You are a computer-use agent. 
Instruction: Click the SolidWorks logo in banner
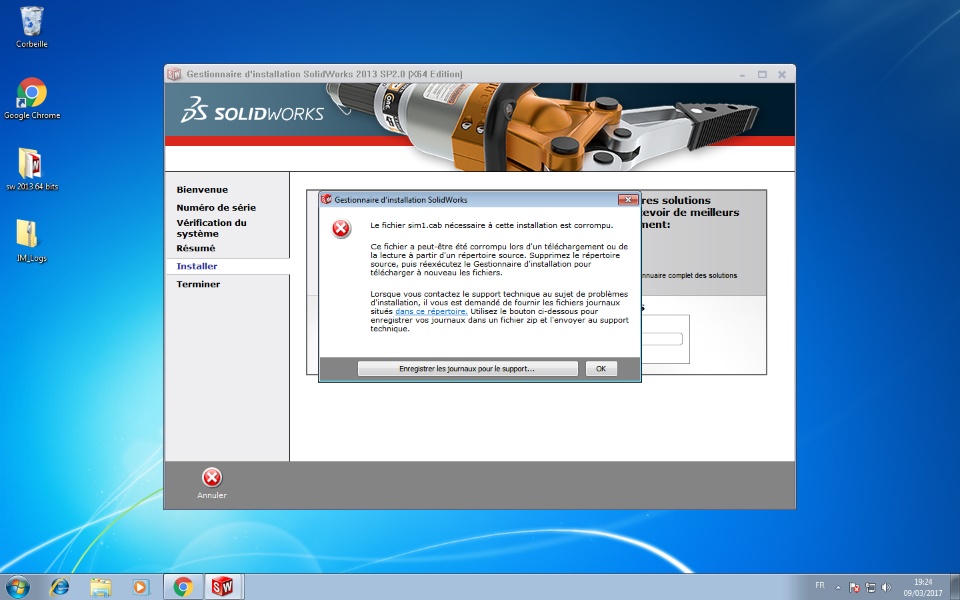252,110
